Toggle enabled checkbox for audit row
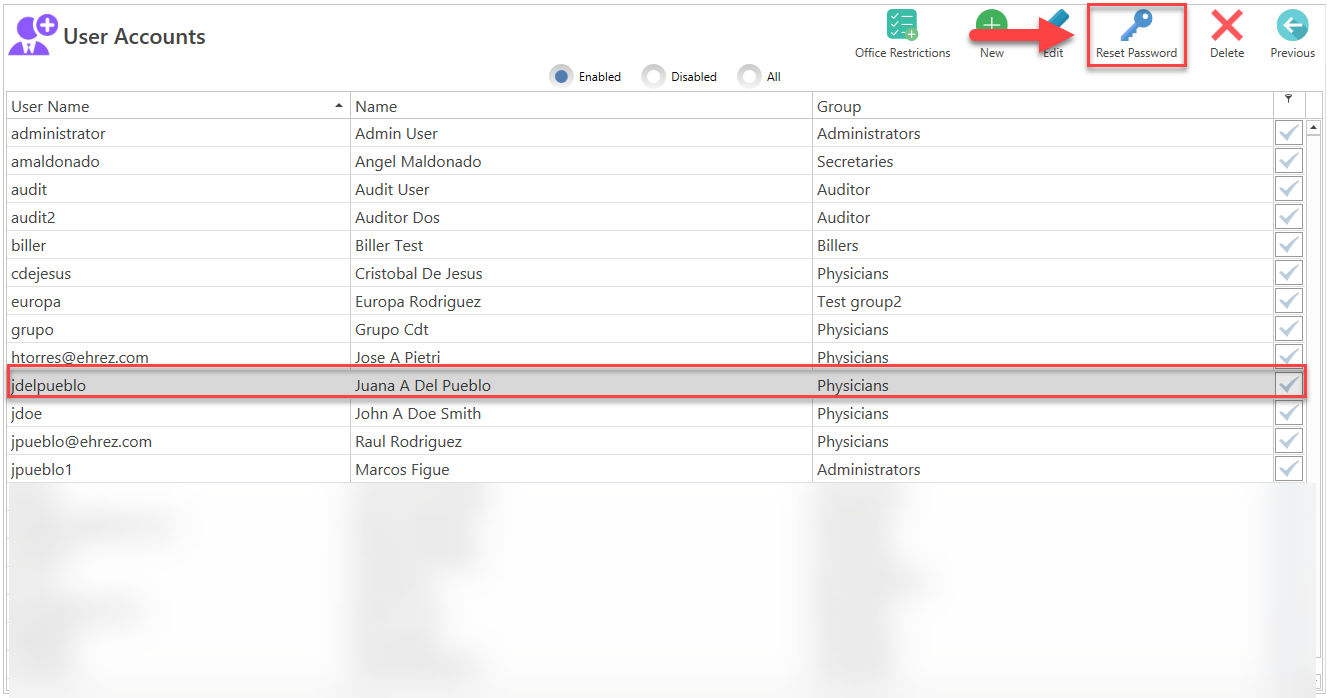1328x698 pixels. pos(1289,189)
